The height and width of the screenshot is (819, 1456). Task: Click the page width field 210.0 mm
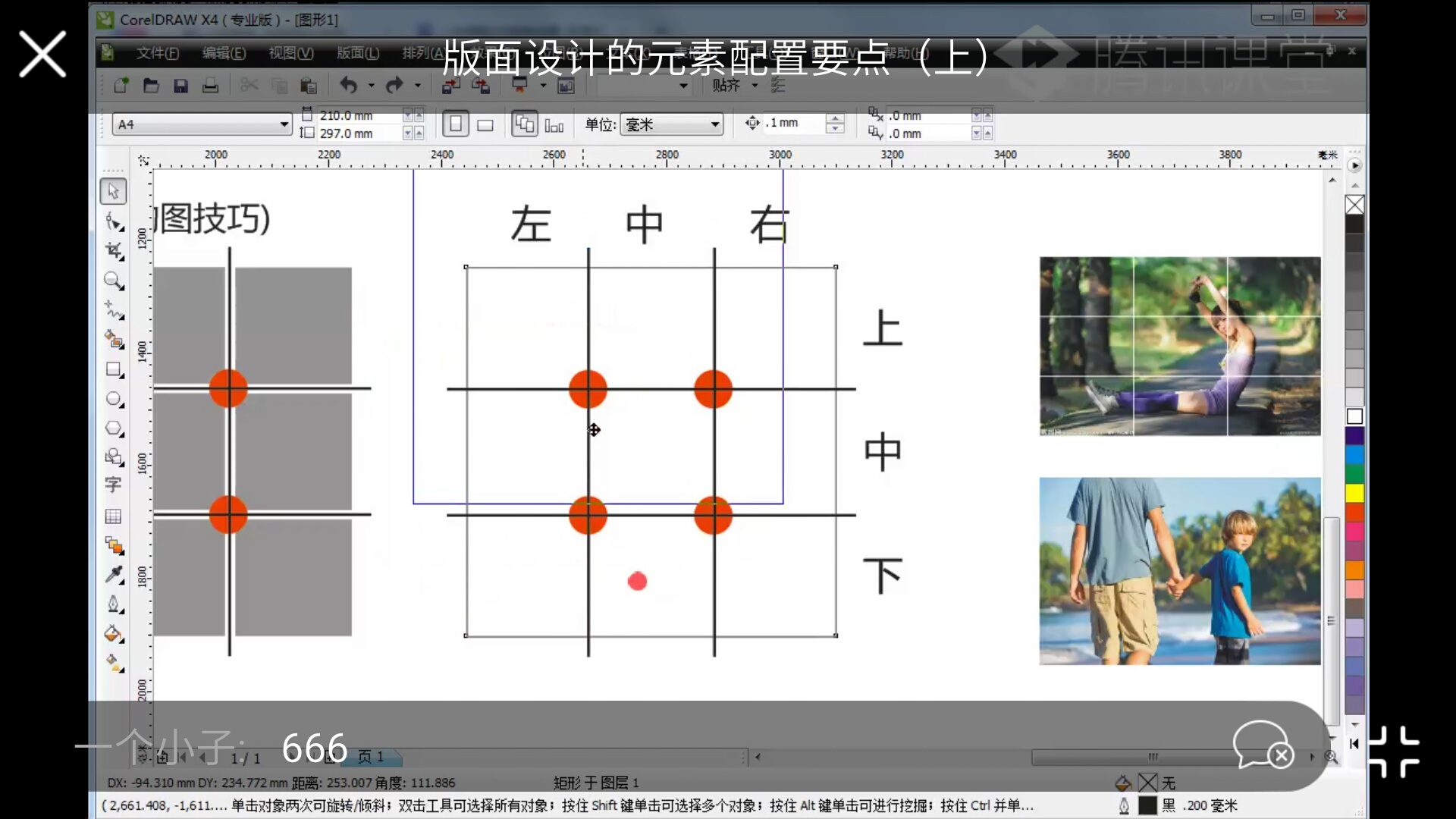pyautogui.click(x=358, y=115)
